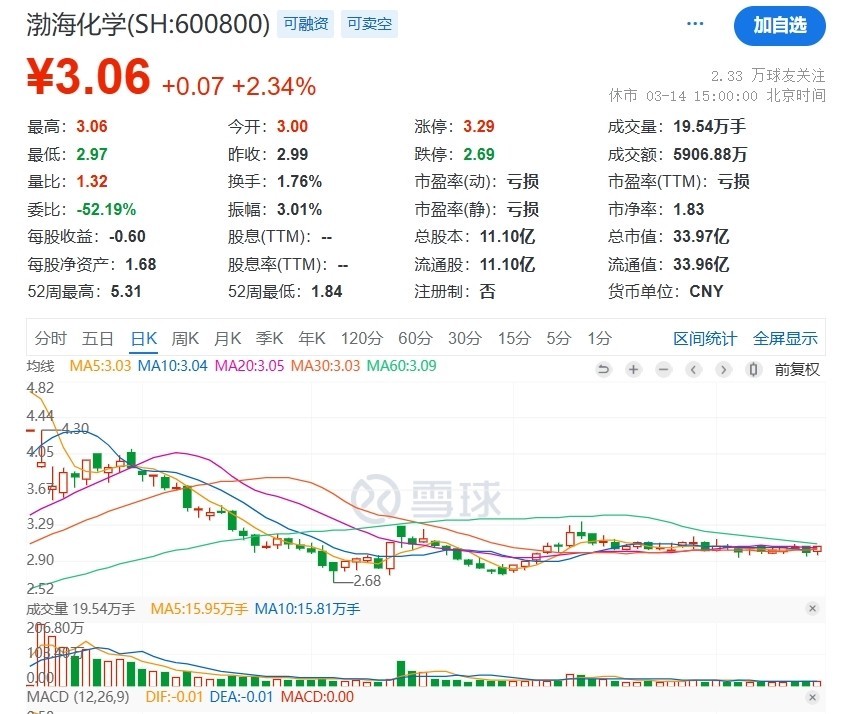Click the MA10:3.04 moving average label

173,366
